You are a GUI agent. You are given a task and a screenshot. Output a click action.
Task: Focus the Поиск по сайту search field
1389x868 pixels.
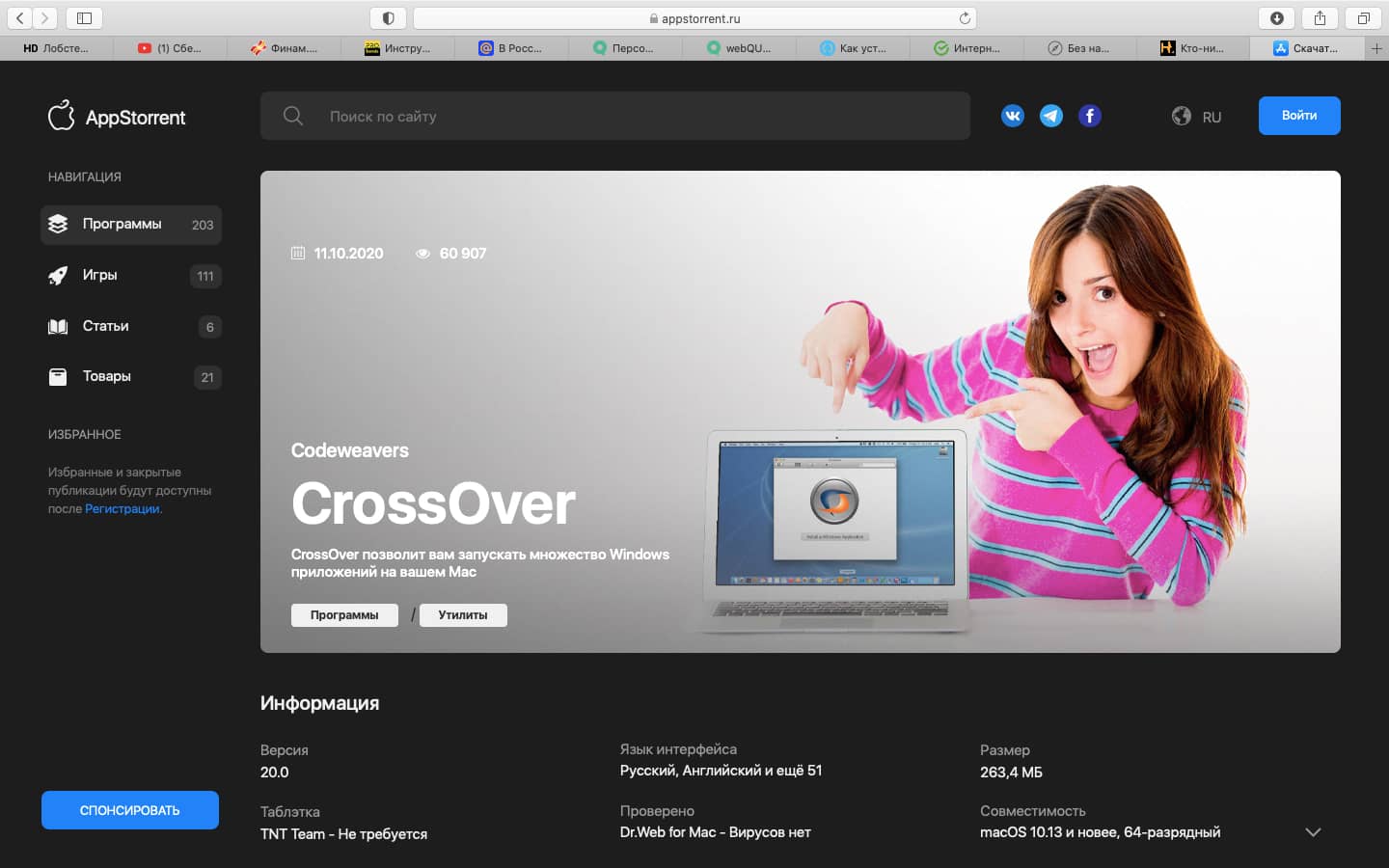coord(615,116)
